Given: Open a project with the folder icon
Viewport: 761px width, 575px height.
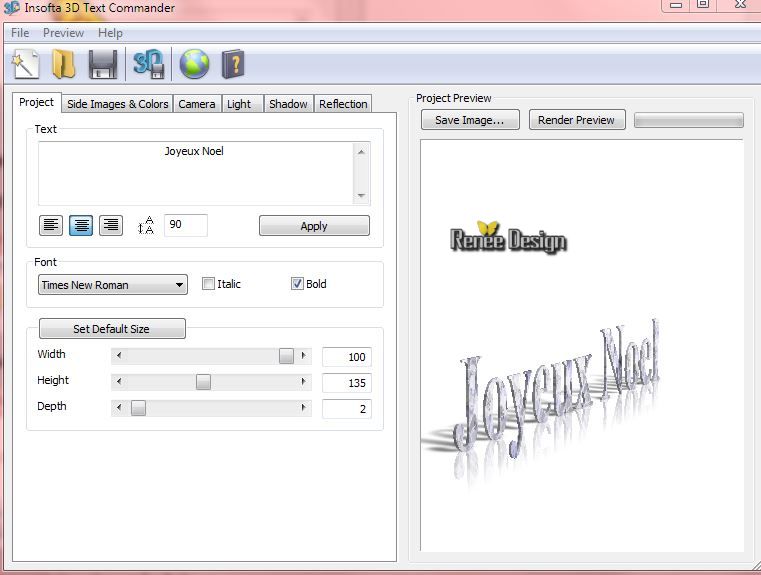Looking at the screenshot, I should point(63,65).
